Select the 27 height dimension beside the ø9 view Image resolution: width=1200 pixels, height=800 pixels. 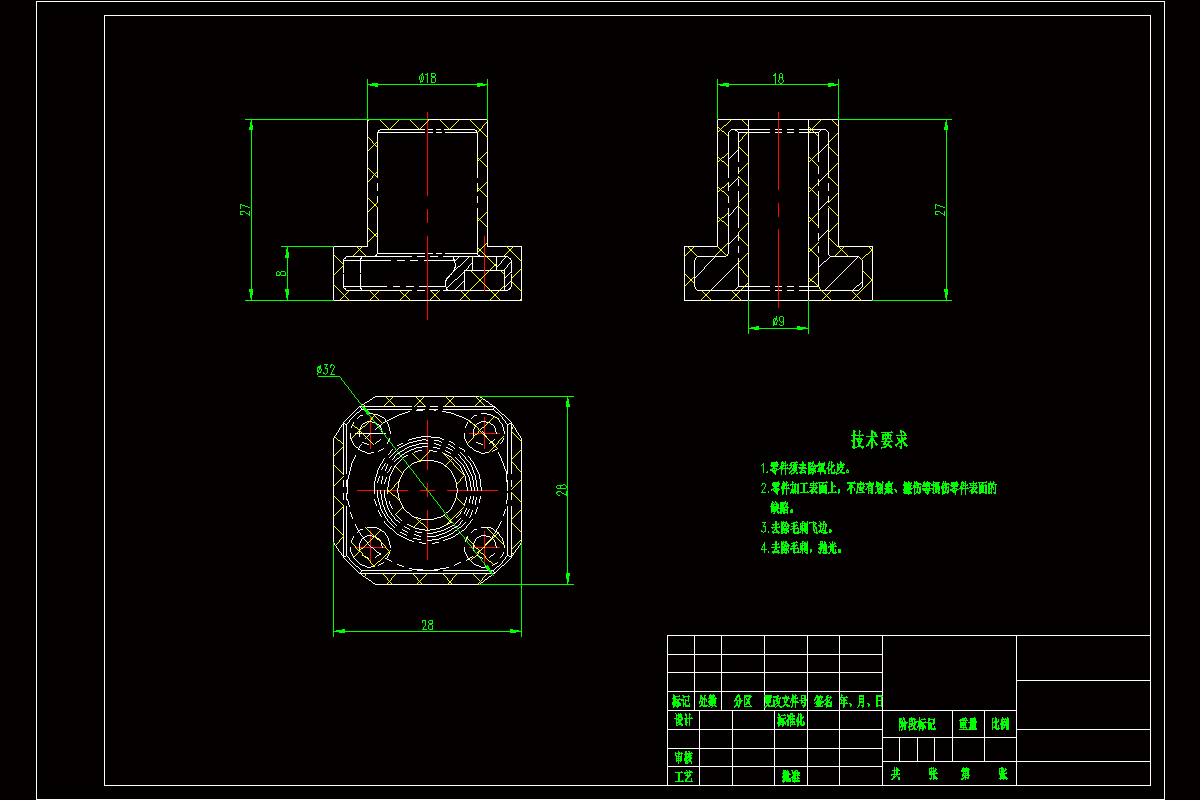(939, 209)
